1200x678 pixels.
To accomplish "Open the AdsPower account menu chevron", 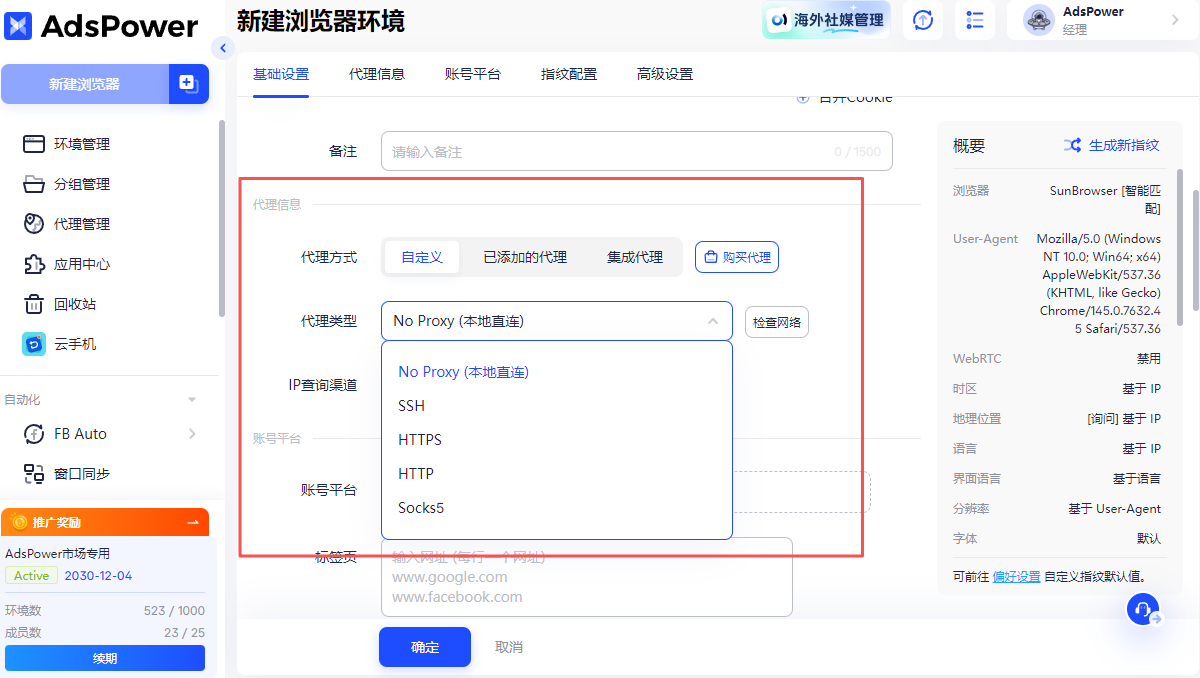I will coord(1175,20).
